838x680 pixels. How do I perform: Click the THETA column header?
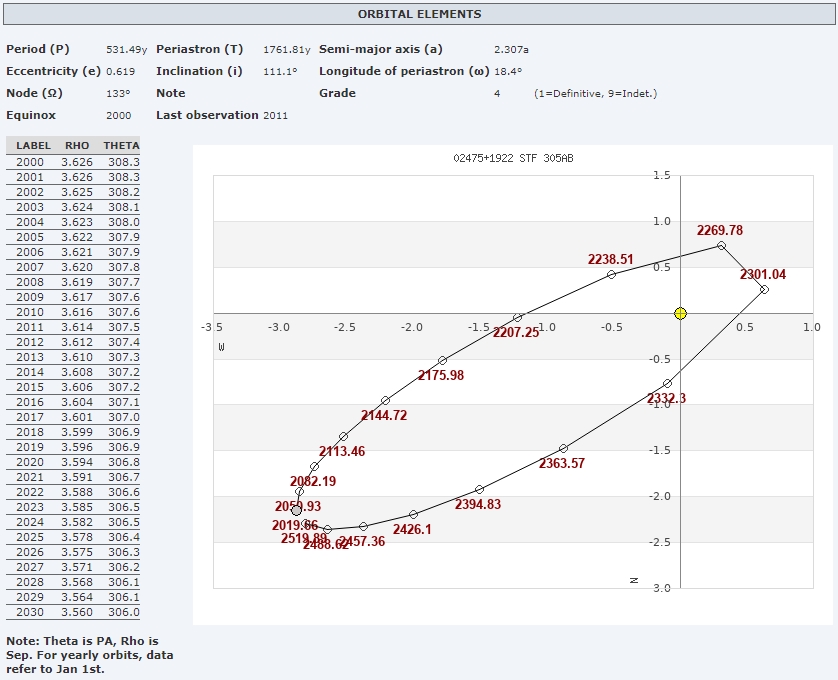[122, 146]
